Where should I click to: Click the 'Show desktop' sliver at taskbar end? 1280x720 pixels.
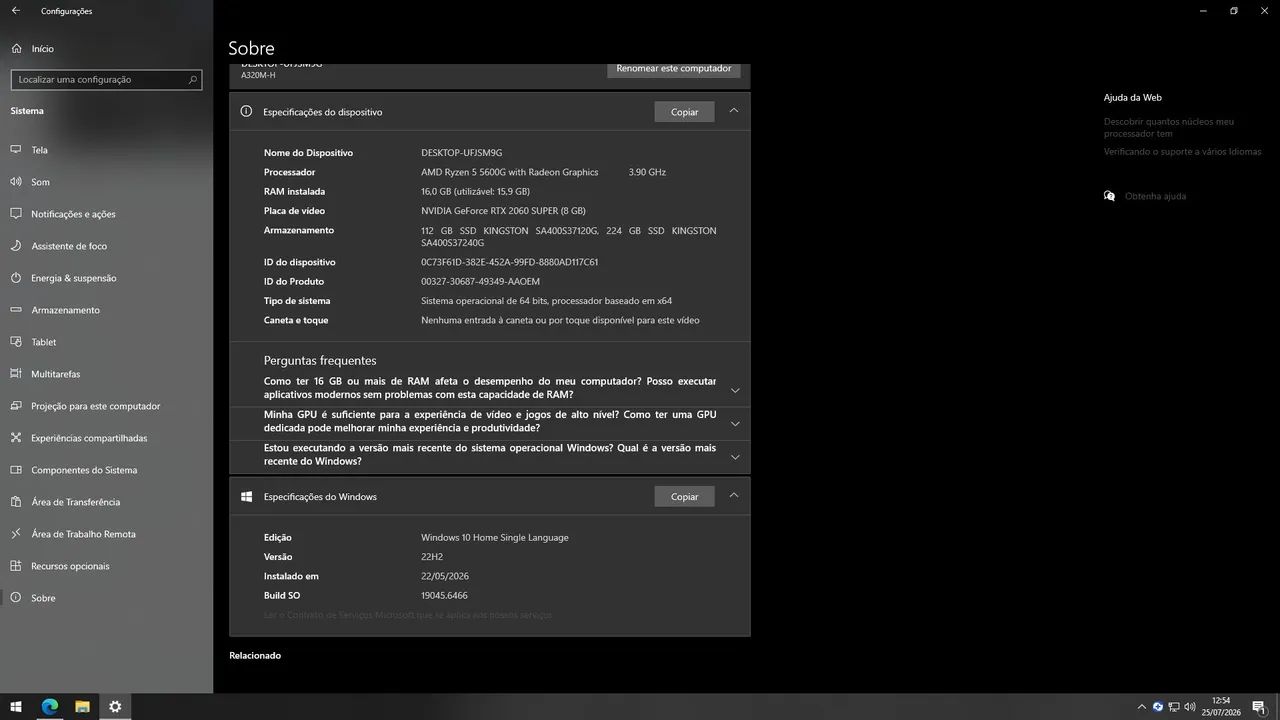click(1277, 707)
